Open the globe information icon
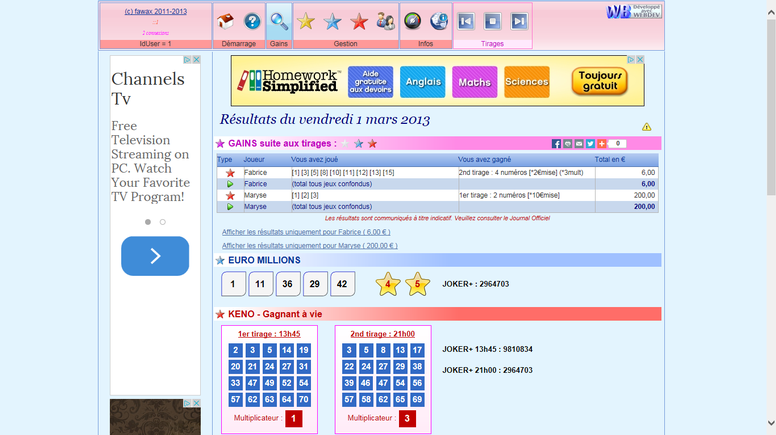The height and width of the screenshot is (435, 776). [438, 21]
